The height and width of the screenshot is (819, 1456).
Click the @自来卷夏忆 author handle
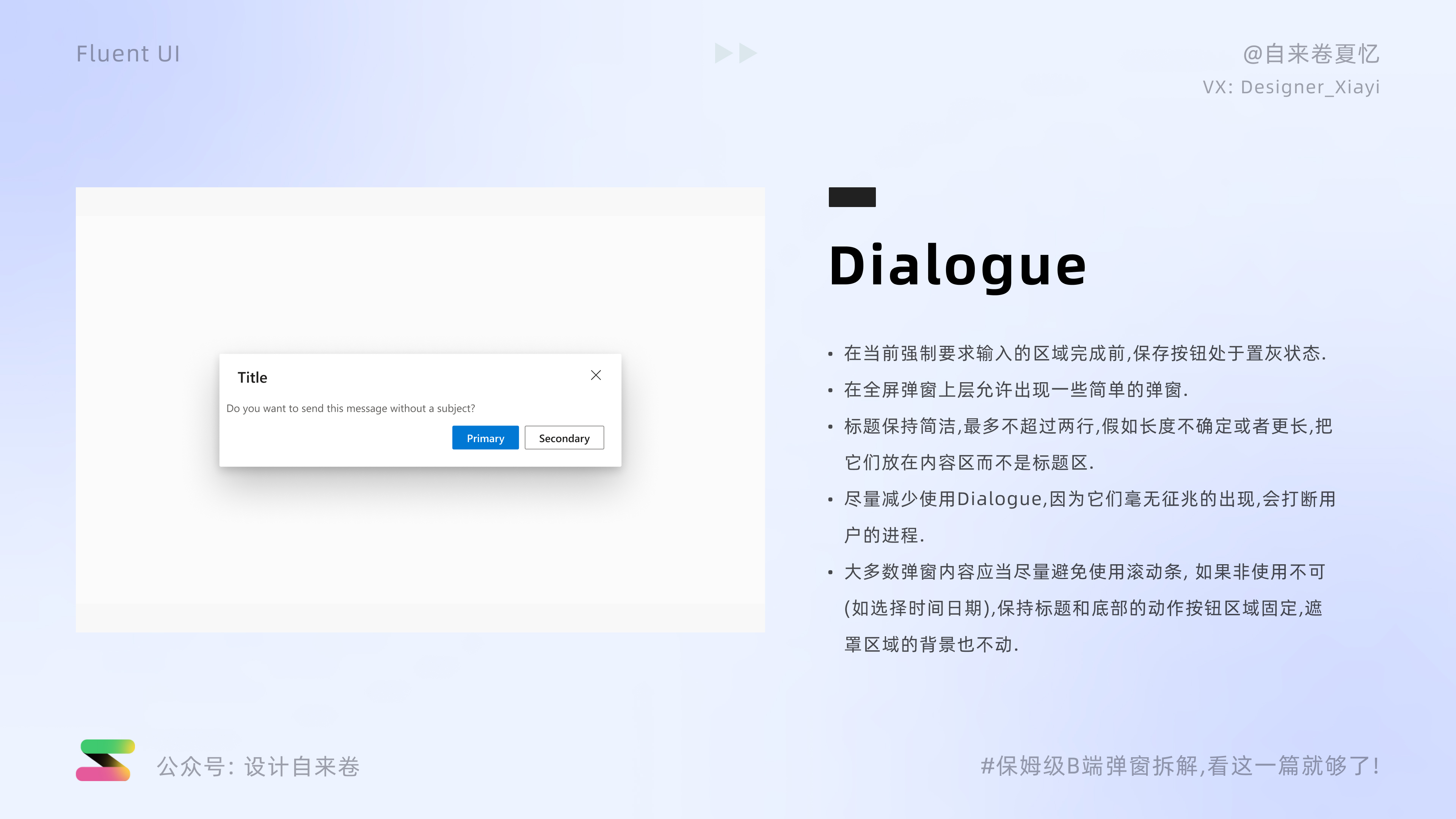point(1311,54)
